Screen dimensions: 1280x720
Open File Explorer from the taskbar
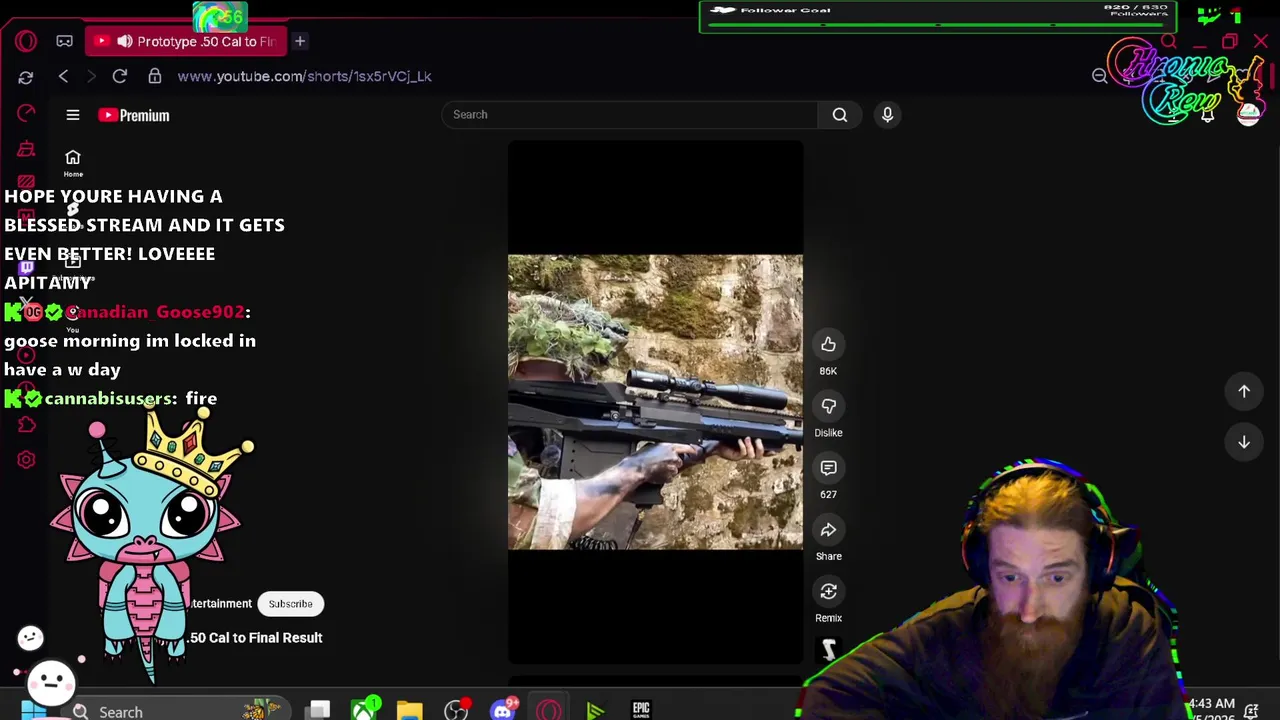coord(410,711)
